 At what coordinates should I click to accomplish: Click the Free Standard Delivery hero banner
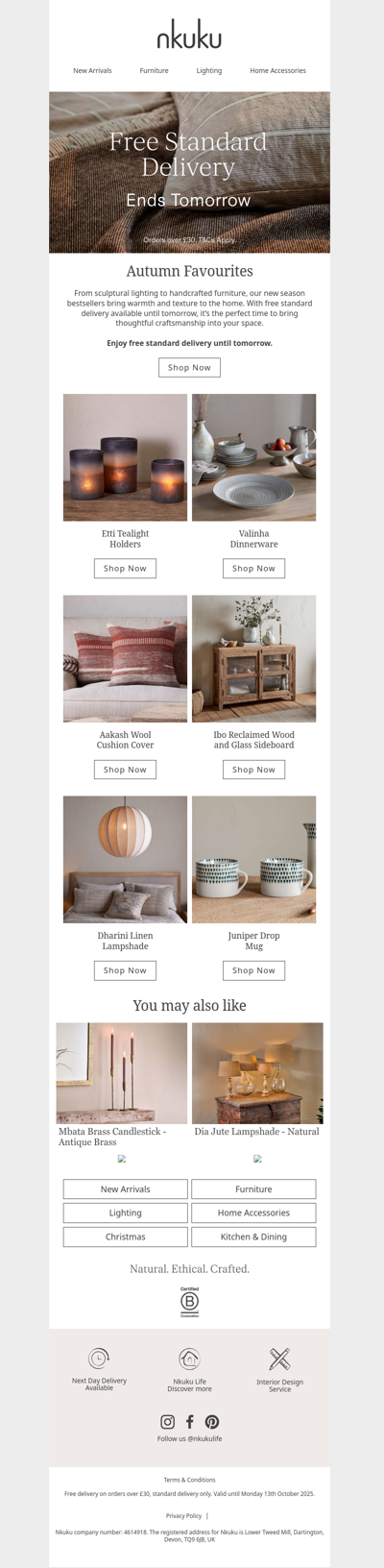coord(189,172)
